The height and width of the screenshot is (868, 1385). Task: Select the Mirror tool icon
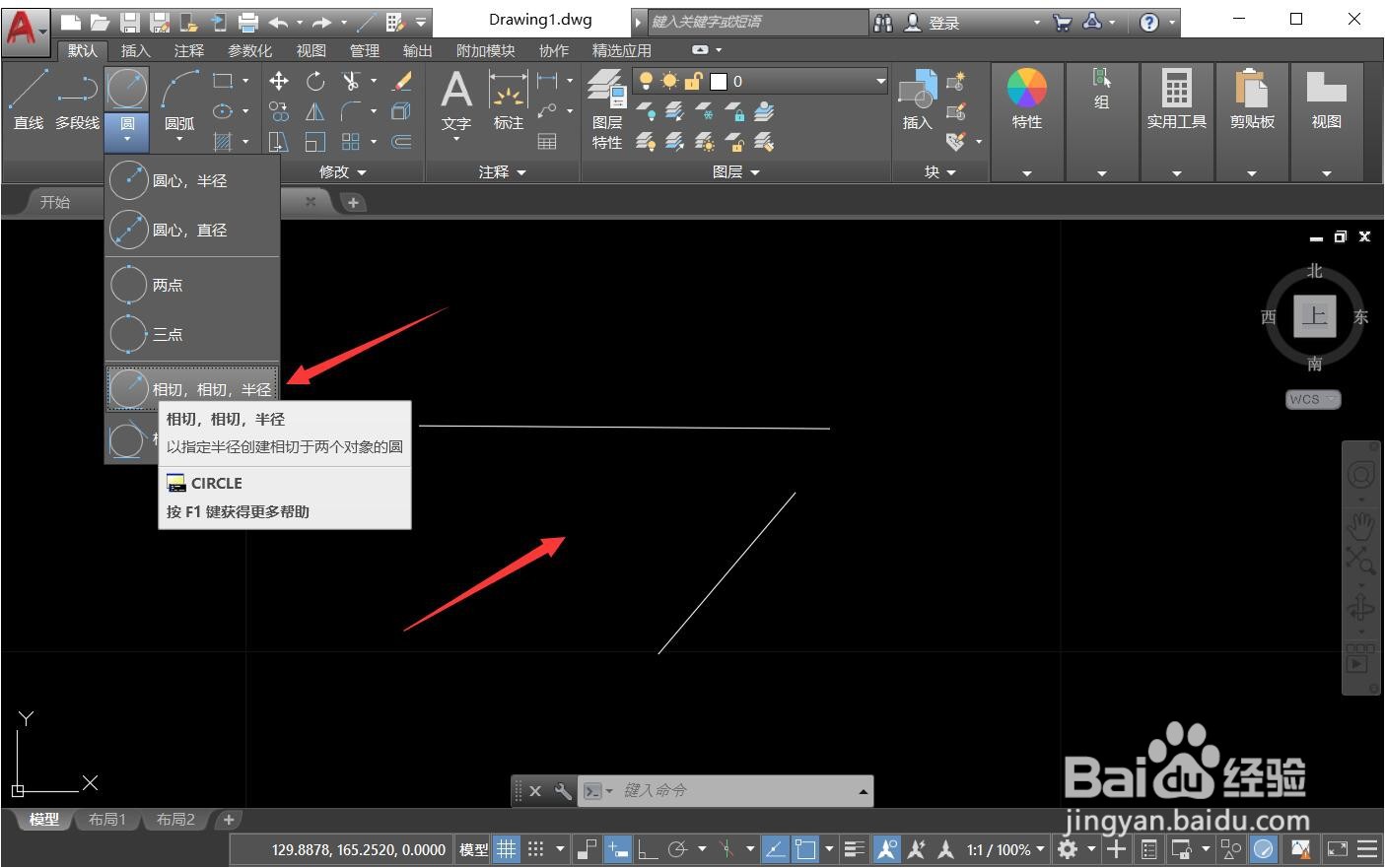click(314, 111)
